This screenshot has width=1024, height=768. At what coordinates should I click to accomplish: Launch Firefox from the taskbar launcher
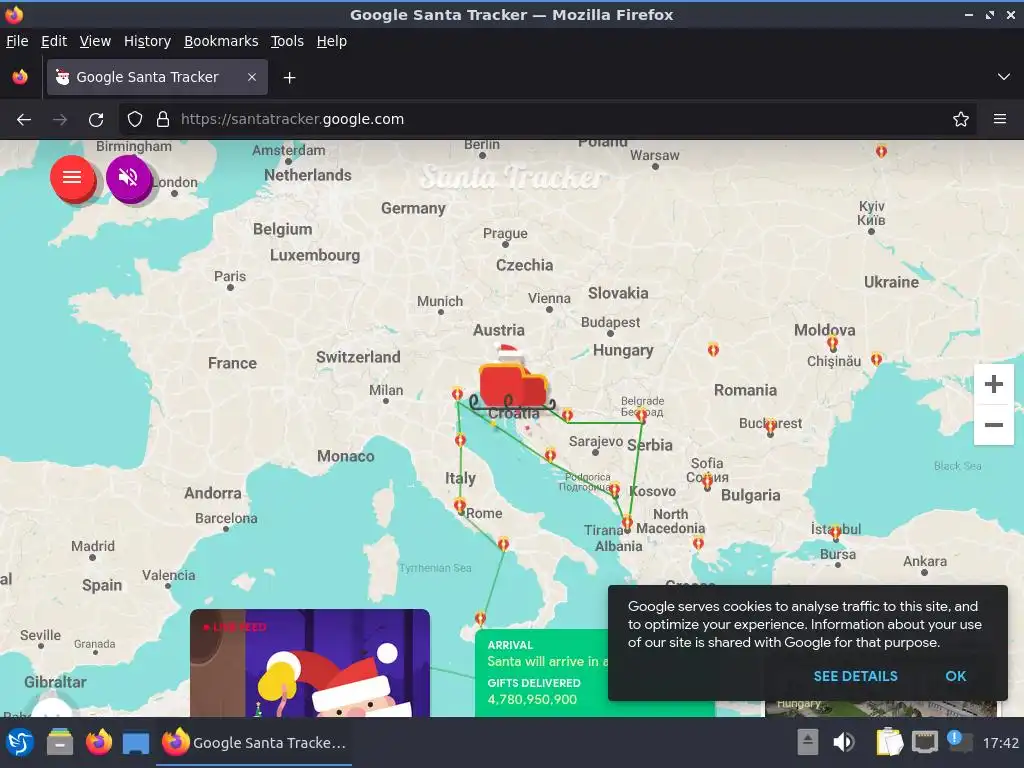pos(99,743)
